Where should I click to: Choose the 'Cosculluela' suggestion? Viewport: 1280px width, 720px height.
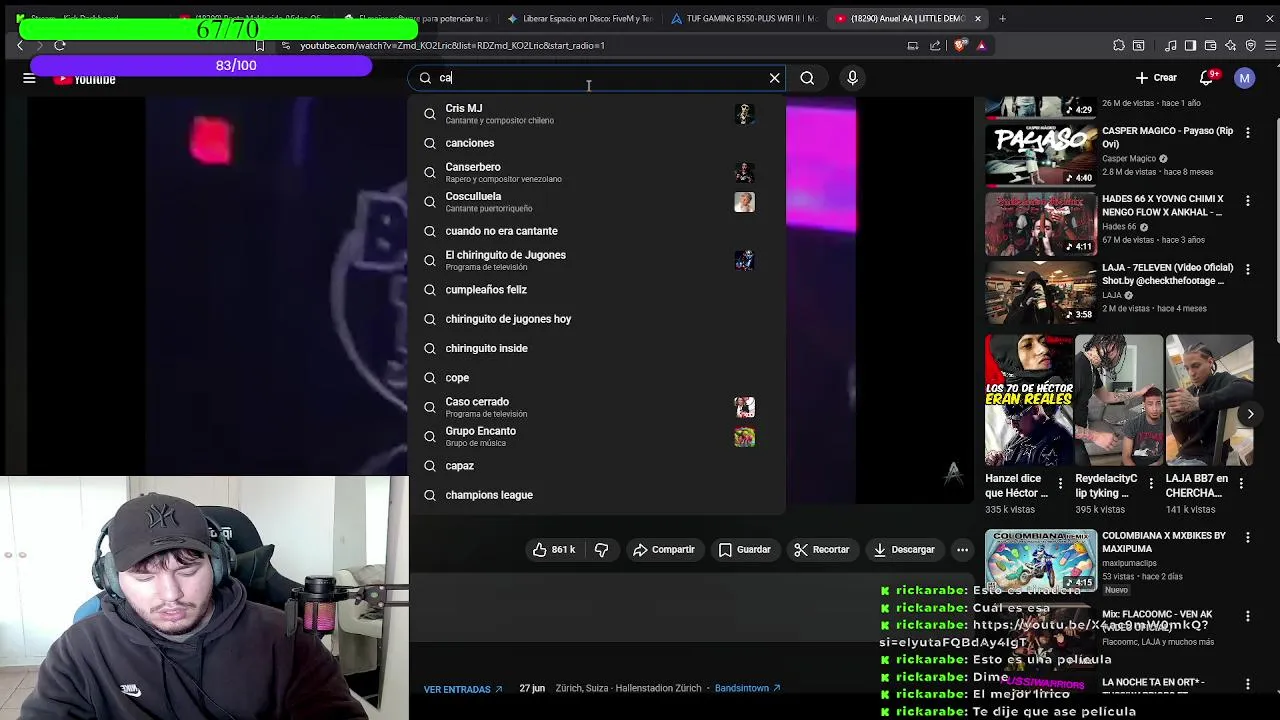(596, 202)
